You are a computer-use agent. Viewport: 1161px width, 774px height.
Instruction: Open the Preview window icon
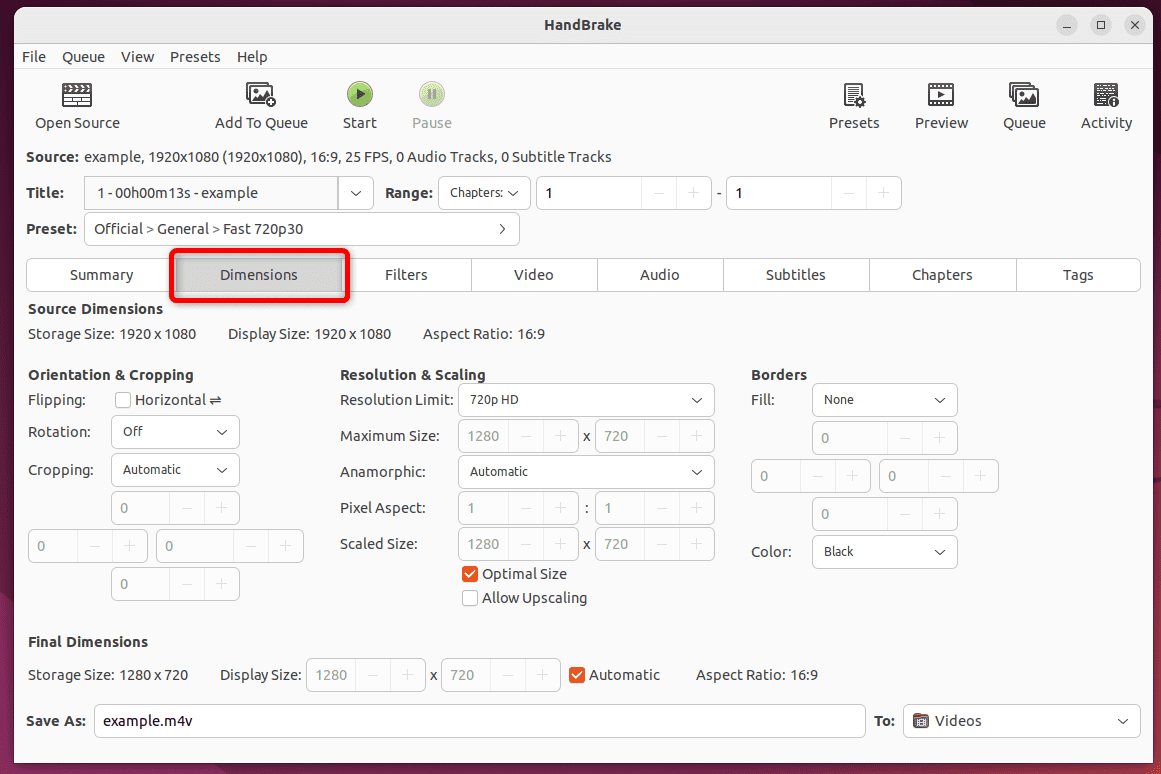point(941,95)
